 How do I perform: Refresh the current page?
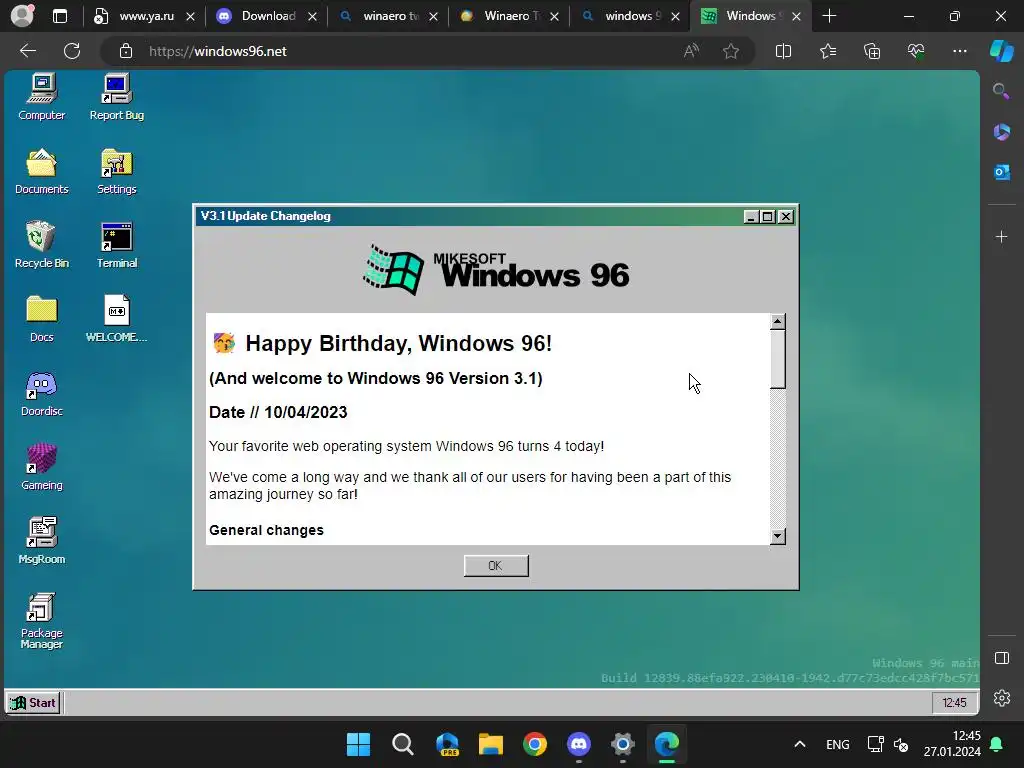(x=72, y=51)
